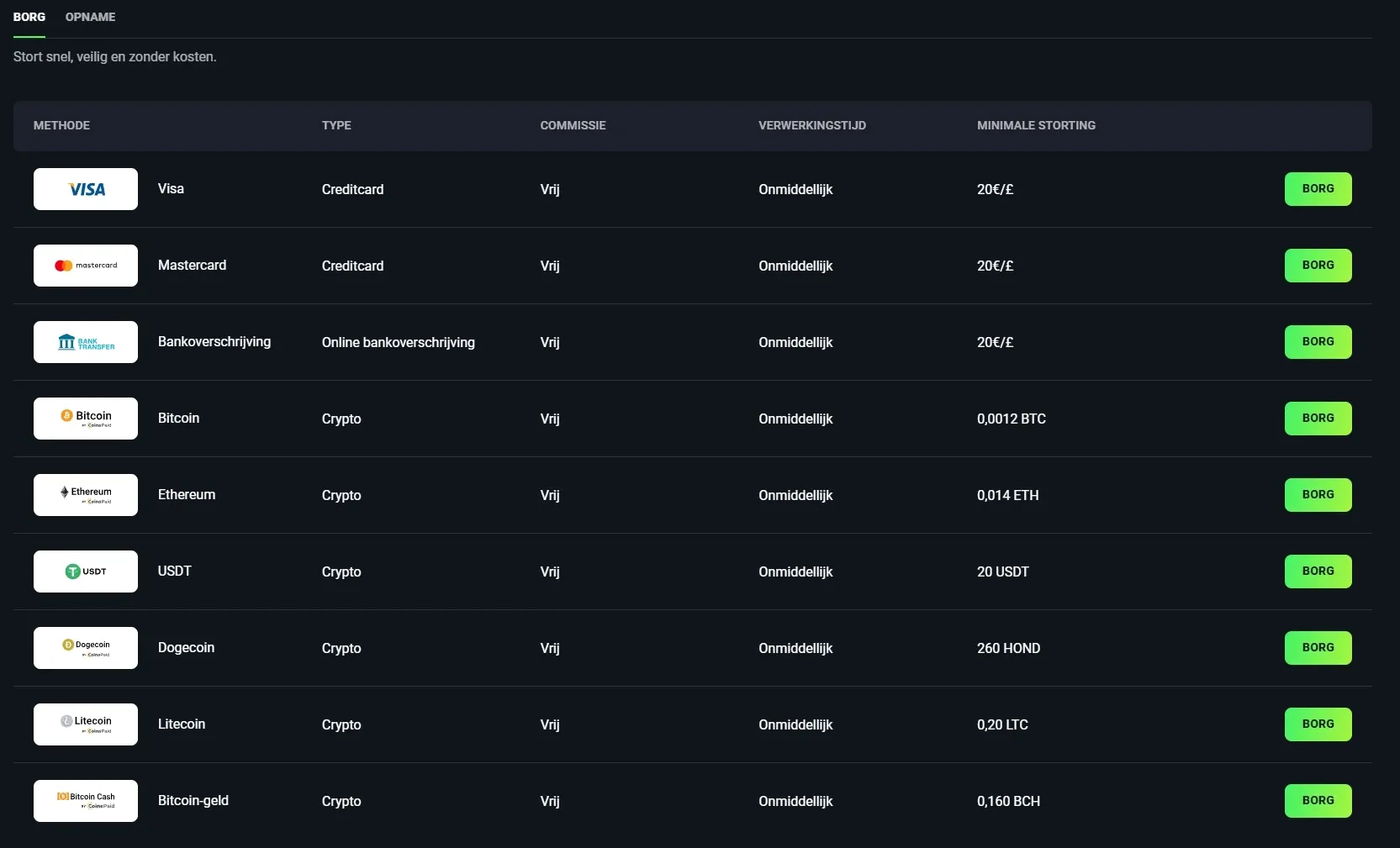Click BORG button in USDT row
This screenshot has width=1400, height=848.
1318,571
